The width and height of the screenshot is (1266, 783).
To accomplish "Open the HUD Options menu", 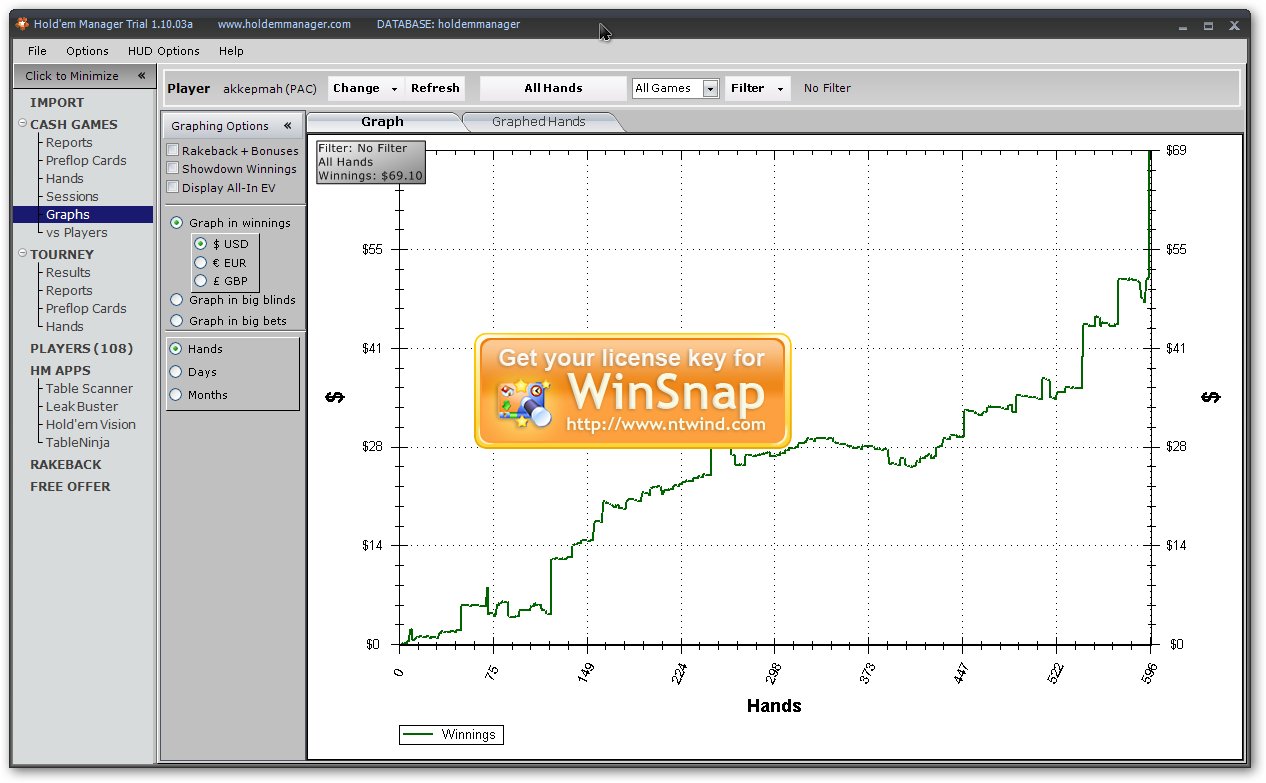I will point(163,51).
